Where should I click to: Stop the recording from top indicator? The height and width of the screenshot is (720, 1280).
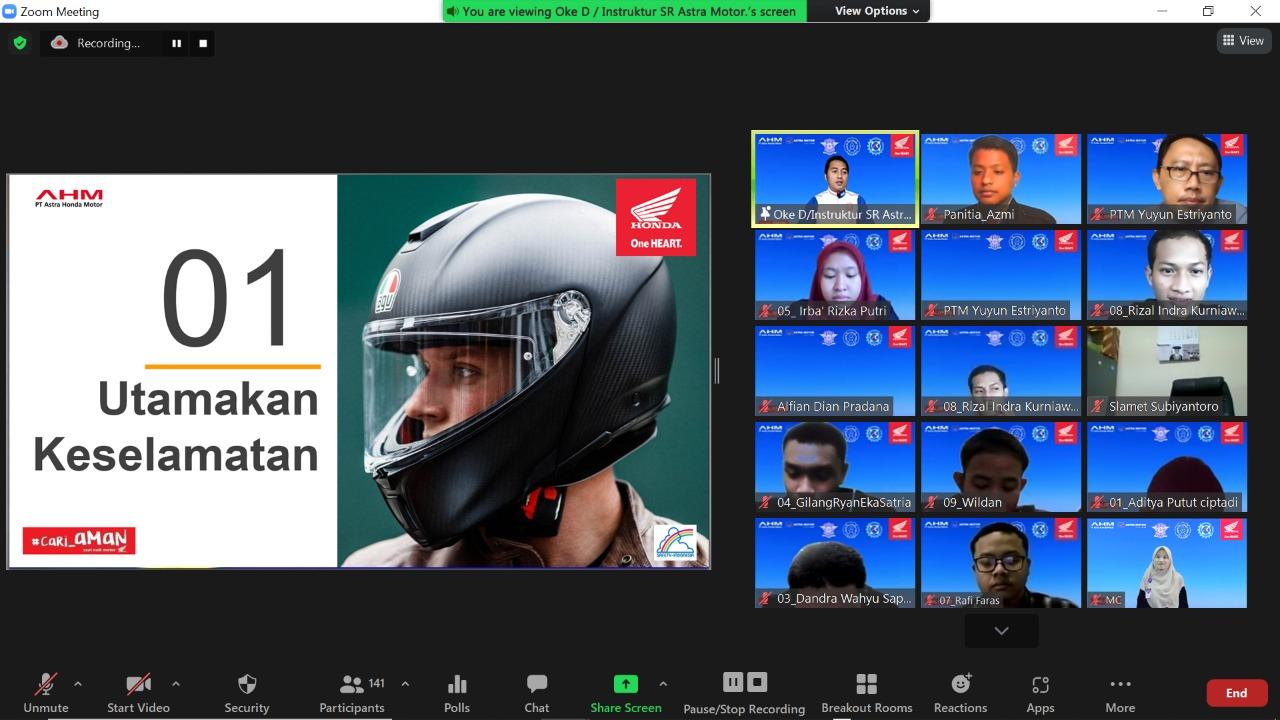point(203,43)
